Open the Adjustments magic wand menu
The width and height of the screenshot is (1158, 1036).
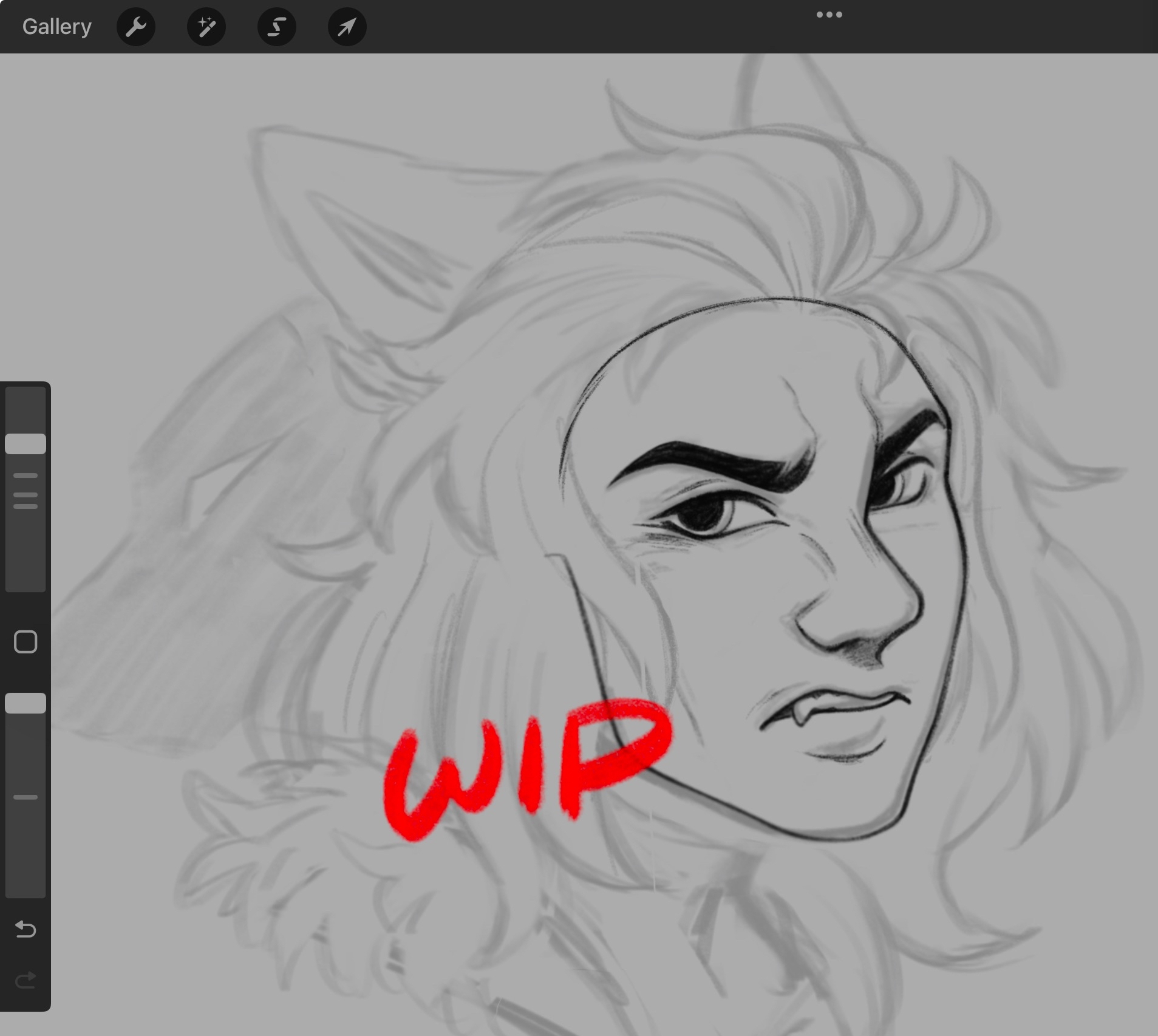(206, 27)
